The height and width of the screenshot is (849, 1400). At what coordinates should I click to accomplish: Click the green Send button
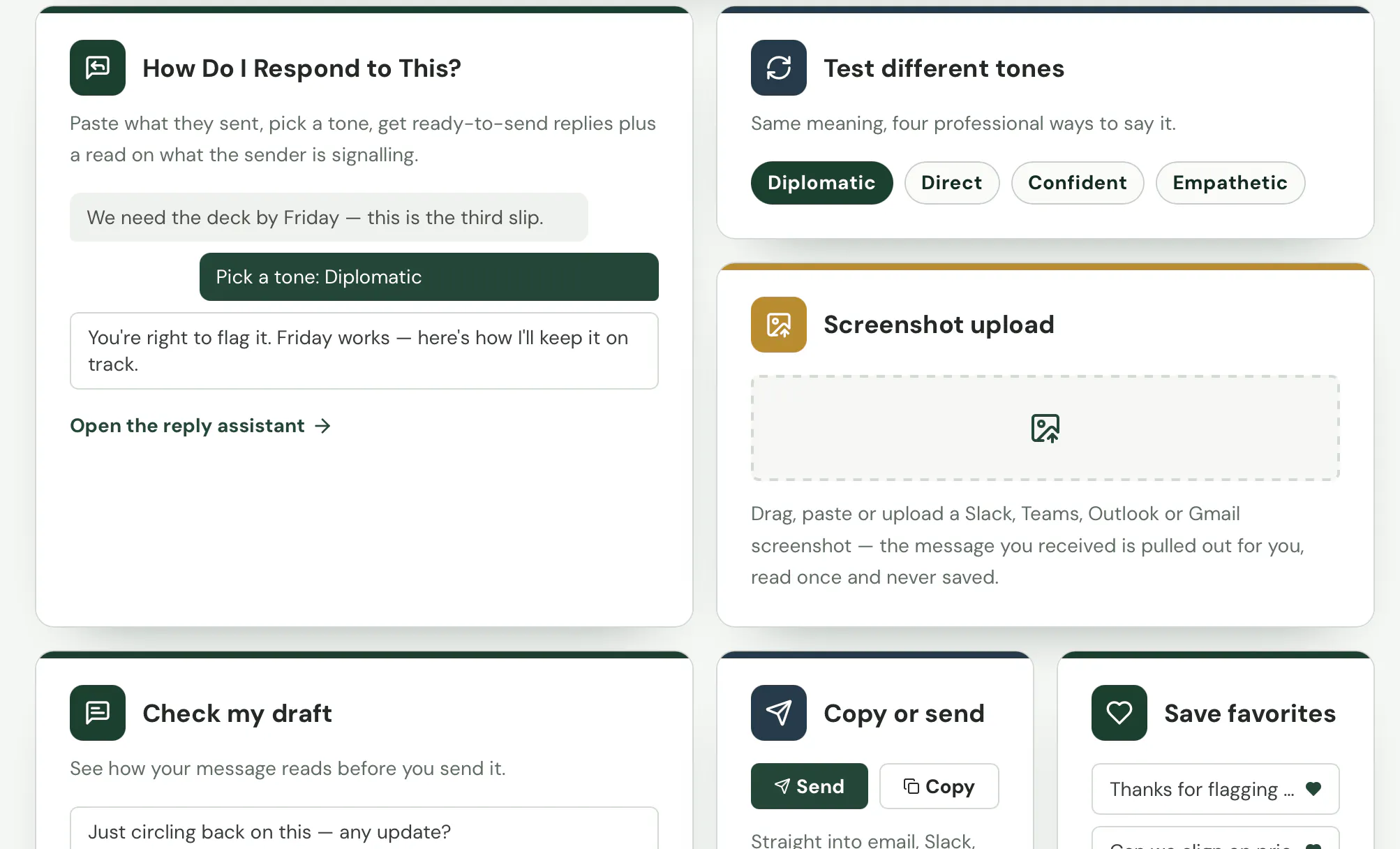810,786
